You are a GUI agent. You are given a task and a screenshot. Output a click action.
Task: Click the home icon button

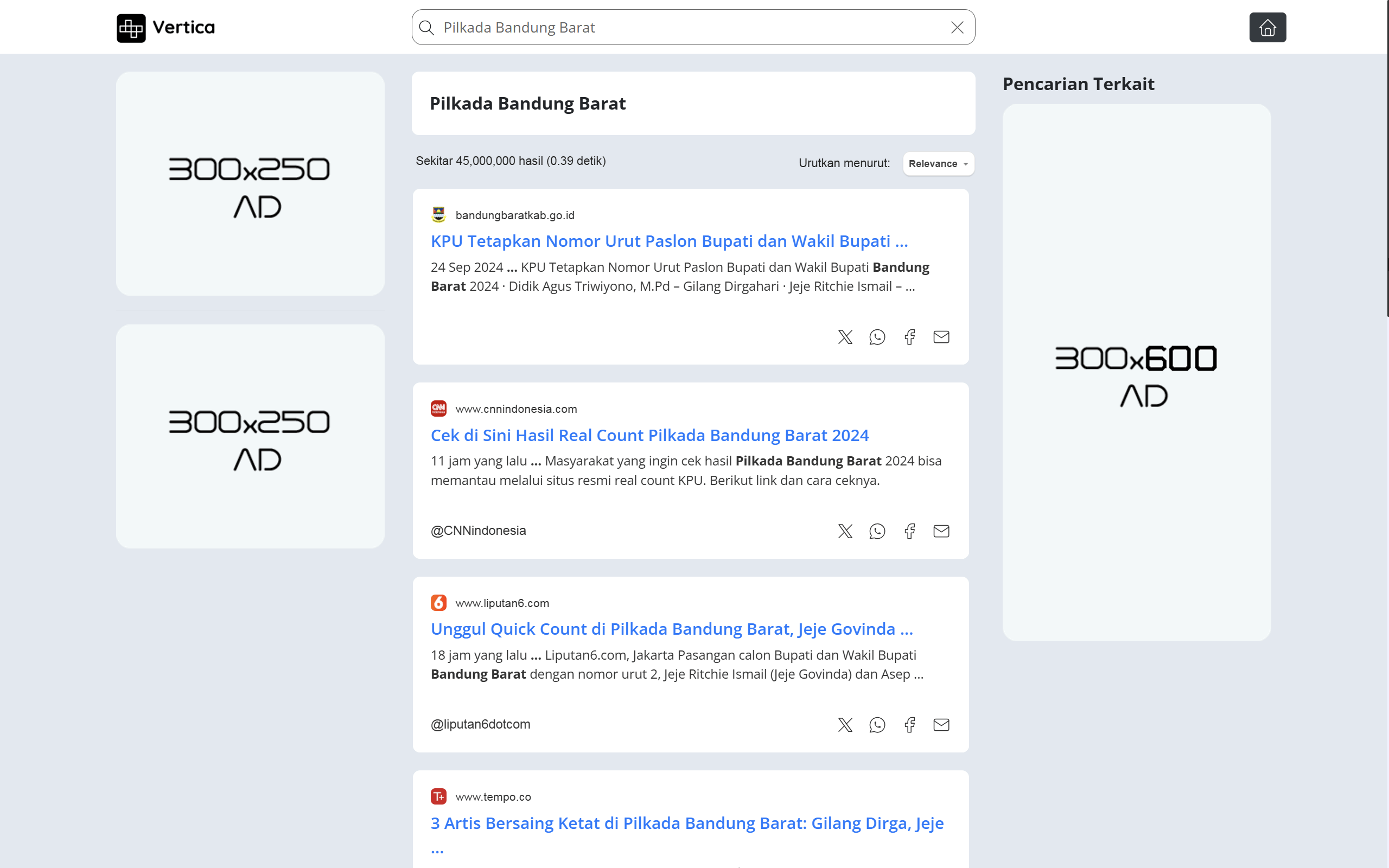pos(1267,28)
